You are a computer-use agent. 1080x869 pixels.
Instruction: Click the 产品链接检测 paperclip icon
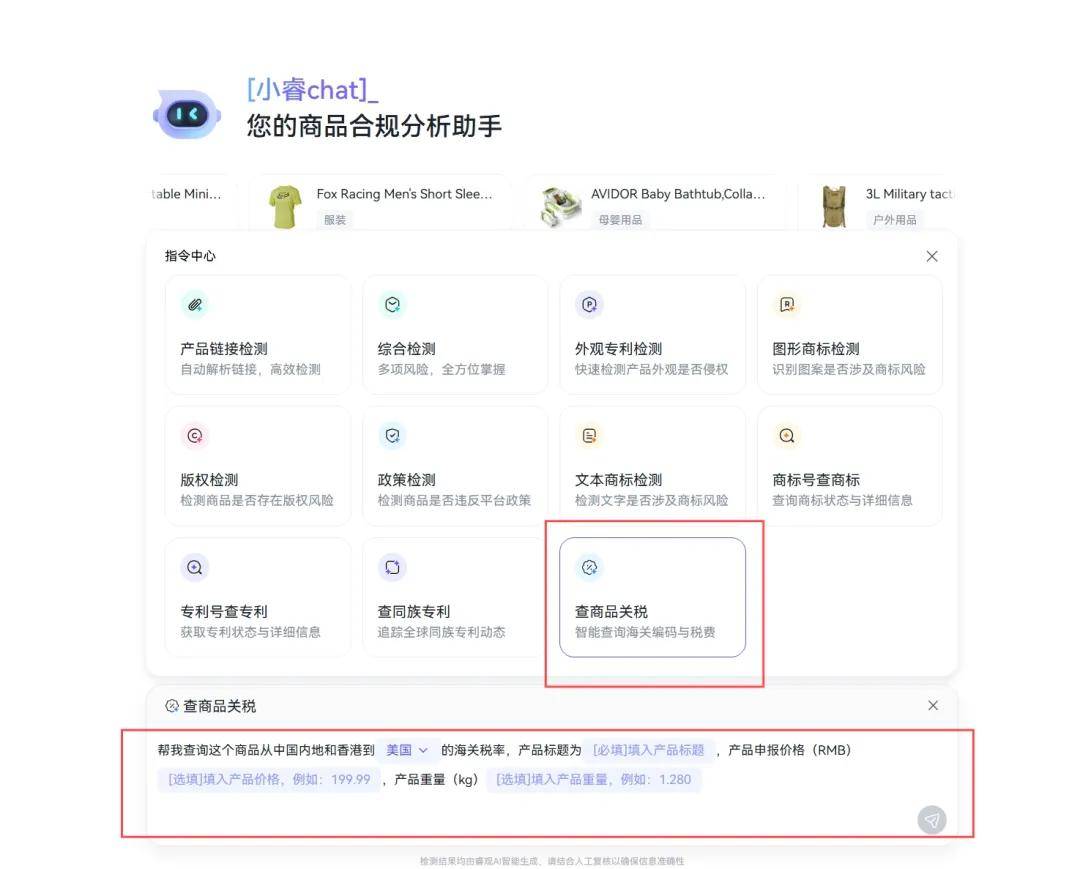[x=195, y=304]
